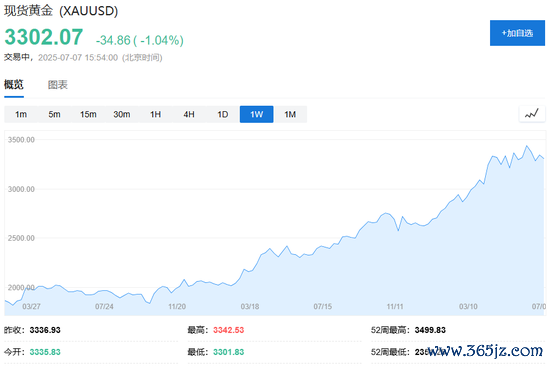
Task: Click the 3302.07 current price
Action: coord(44,37)
